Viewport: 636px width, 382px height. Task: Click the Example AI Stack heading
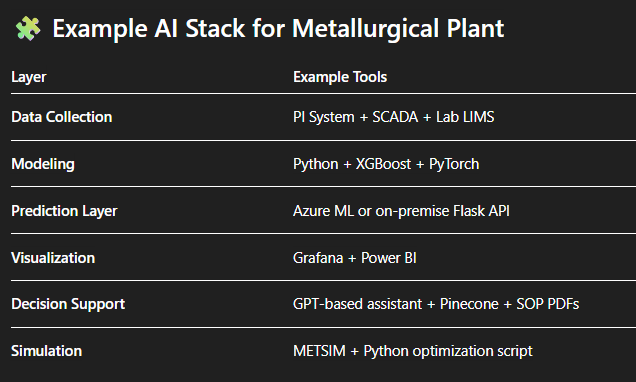coord(278,29)
